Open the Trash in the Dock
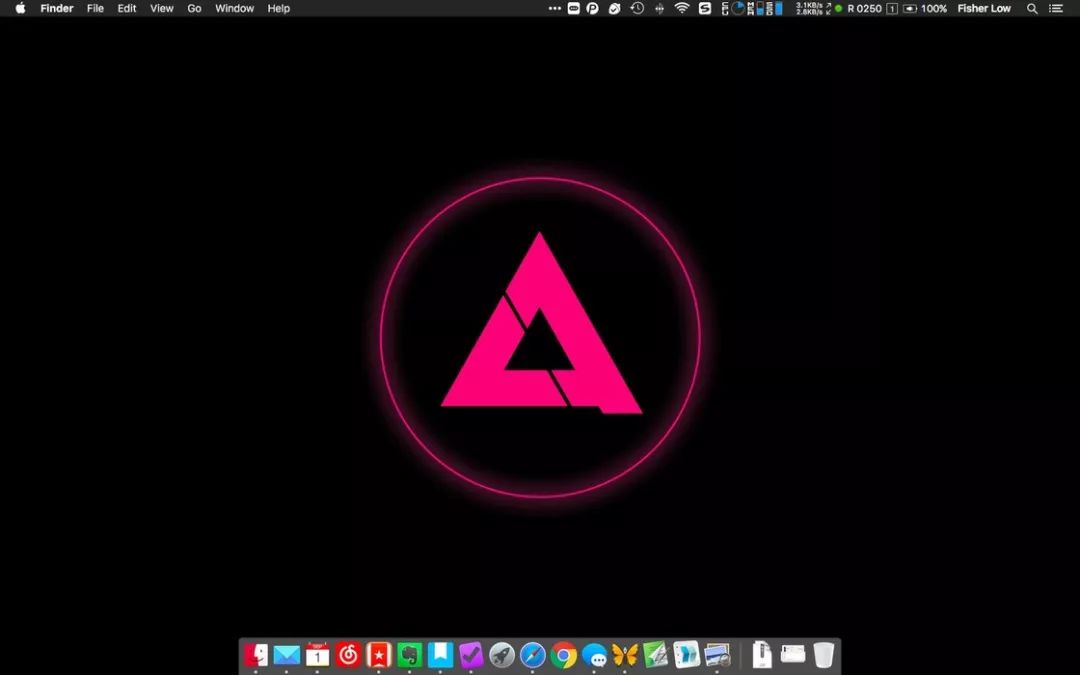Image resolution: width=1080 pixels, height=675 pixels. 823,655
